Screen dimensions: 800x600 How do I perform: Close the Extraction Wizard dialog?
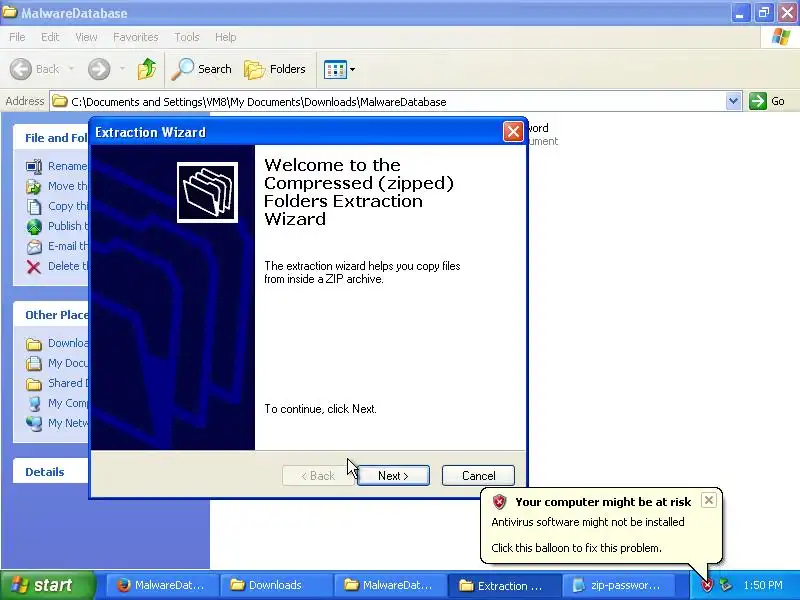513,132
